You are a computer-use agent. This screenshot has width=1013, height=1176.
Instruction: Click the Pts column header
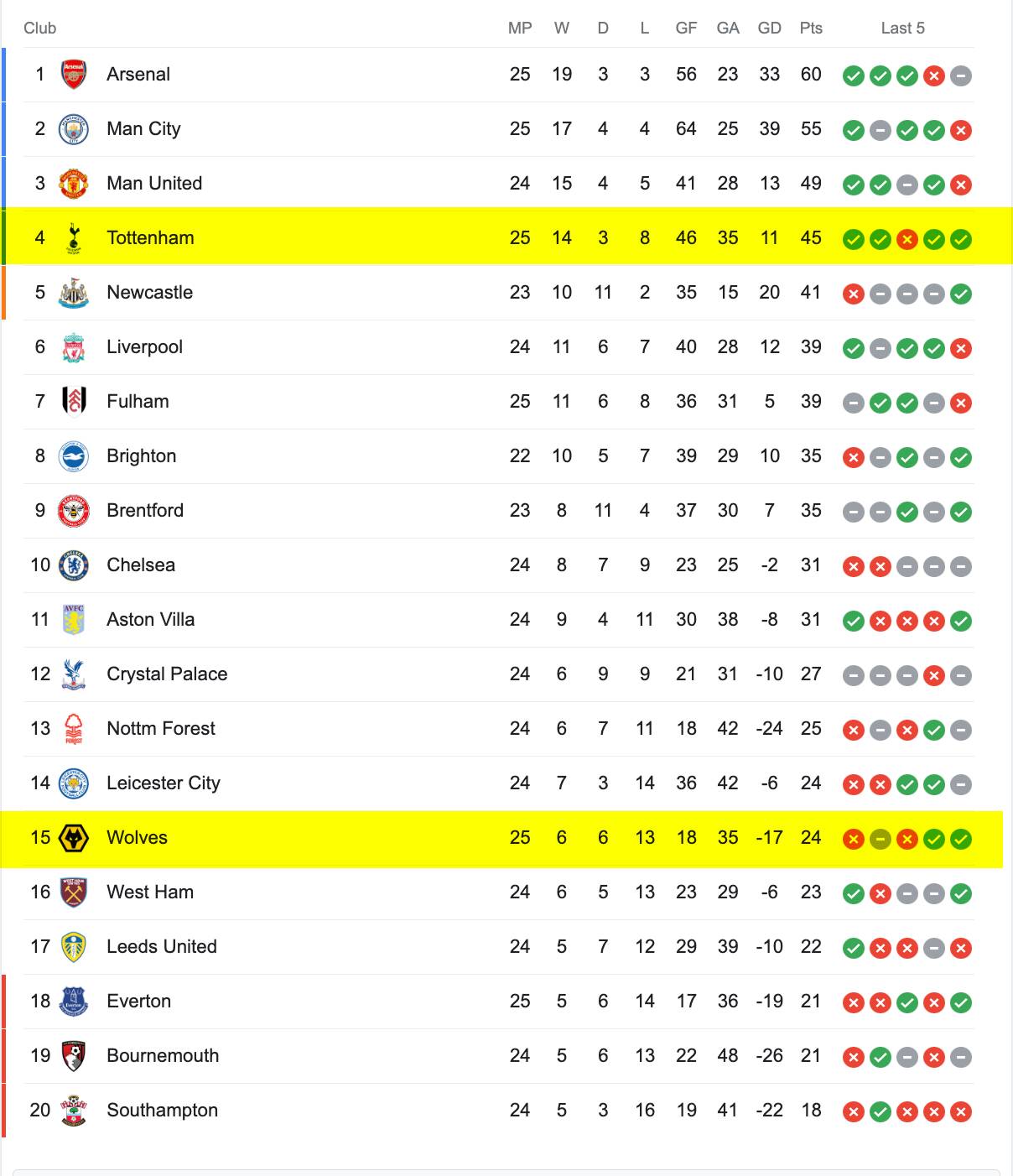tap(811, 29)
